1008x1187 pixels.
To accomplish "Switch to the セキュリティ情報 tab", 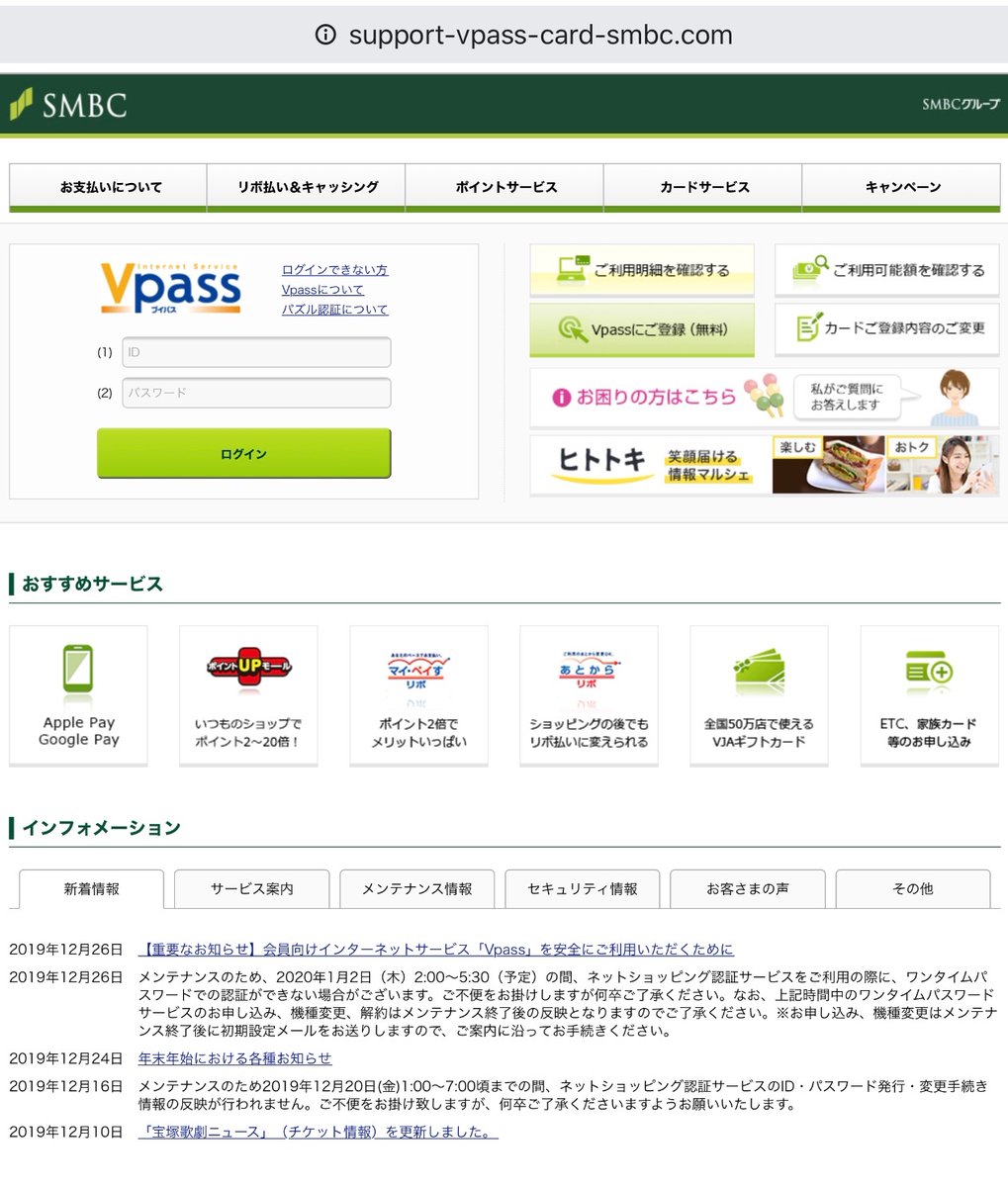I will click(x=582, y=889).
